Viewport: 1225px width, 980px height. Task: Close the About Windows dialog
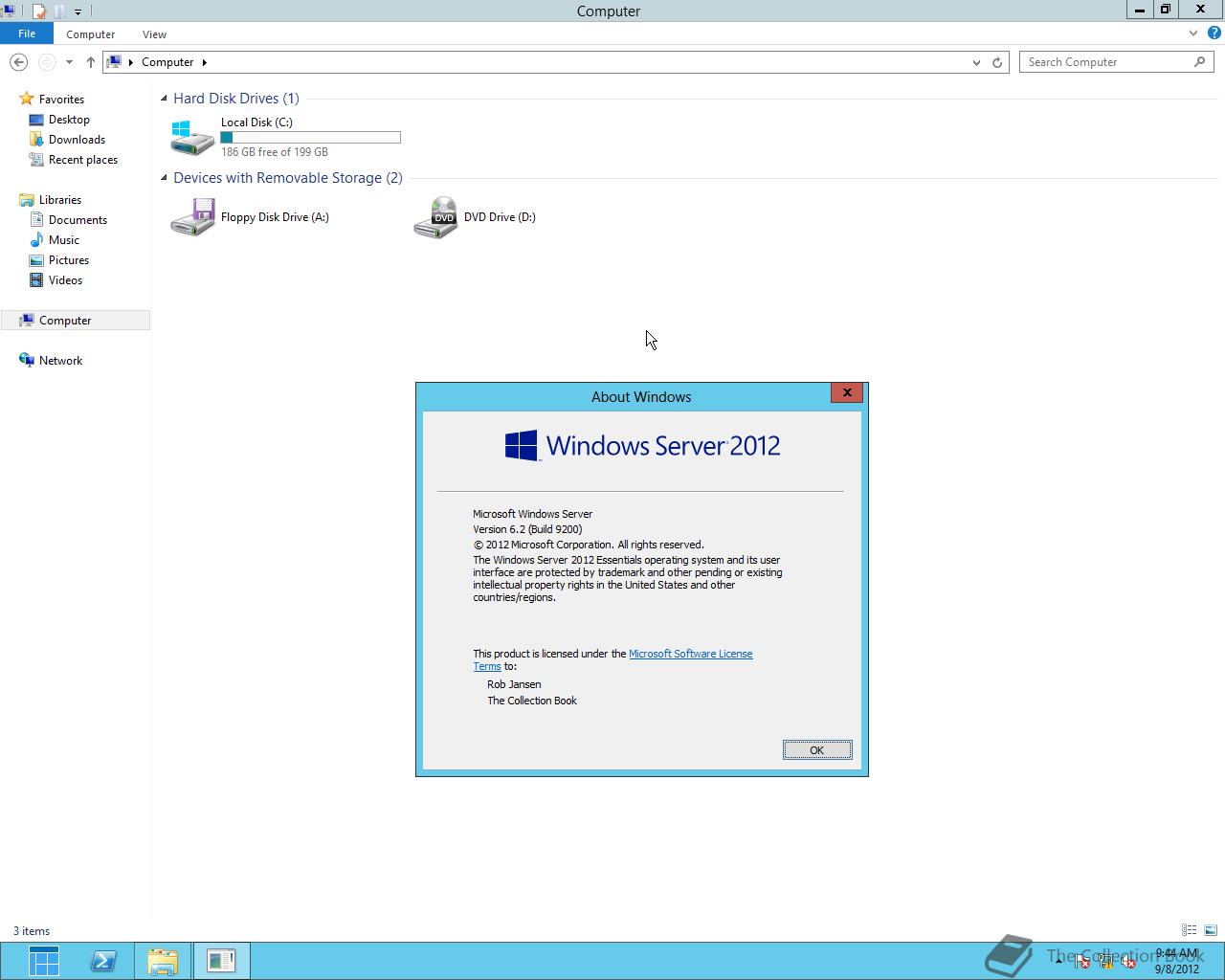tap(847, 392)
